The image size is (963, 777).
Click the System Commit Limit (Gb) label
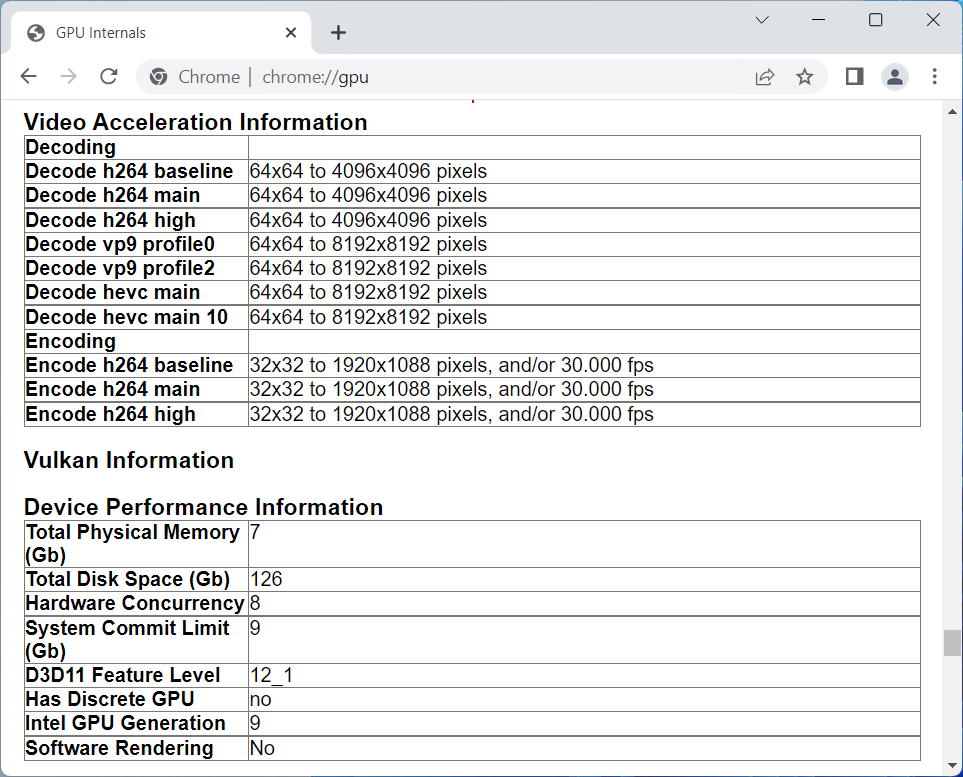127,639
